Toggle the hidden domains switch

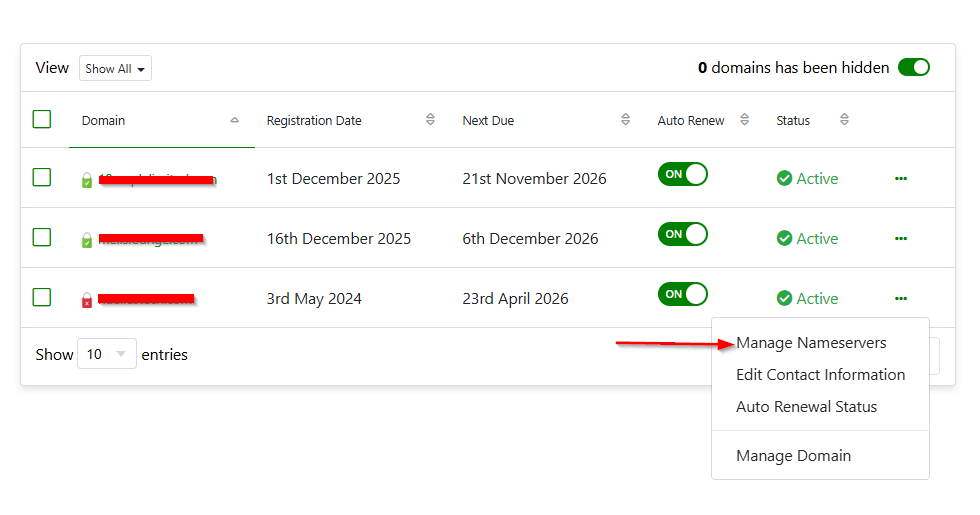point(914,68)
